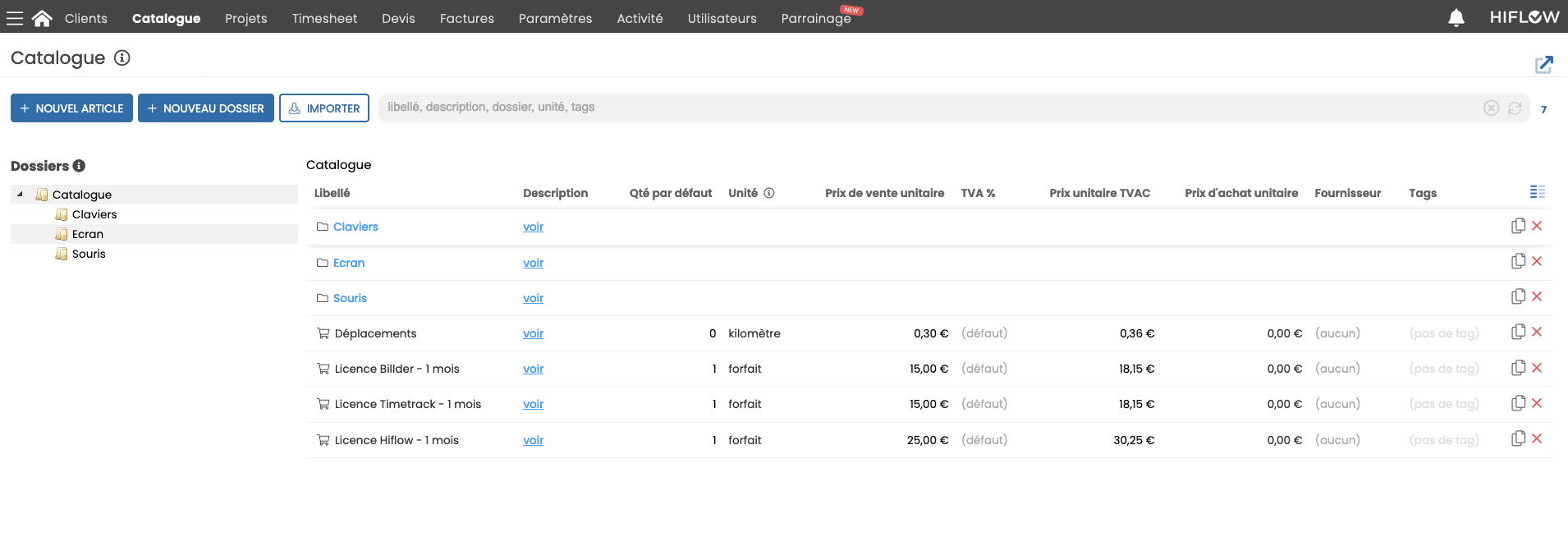Click the Fournisseur column header
Image resolution: width=1568 pixels, height=546 pixels.
(x=1348, y=193)
